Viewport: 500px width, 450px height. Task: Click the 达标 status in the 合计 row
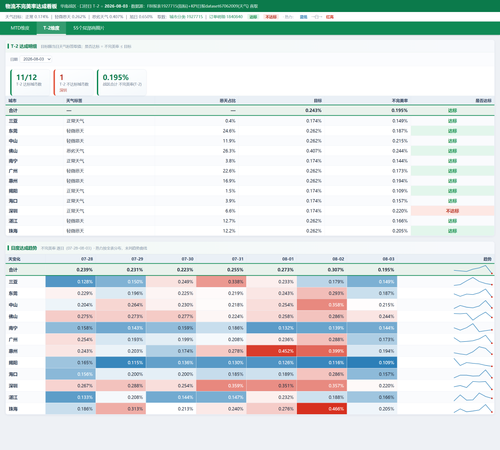(452, 110)
